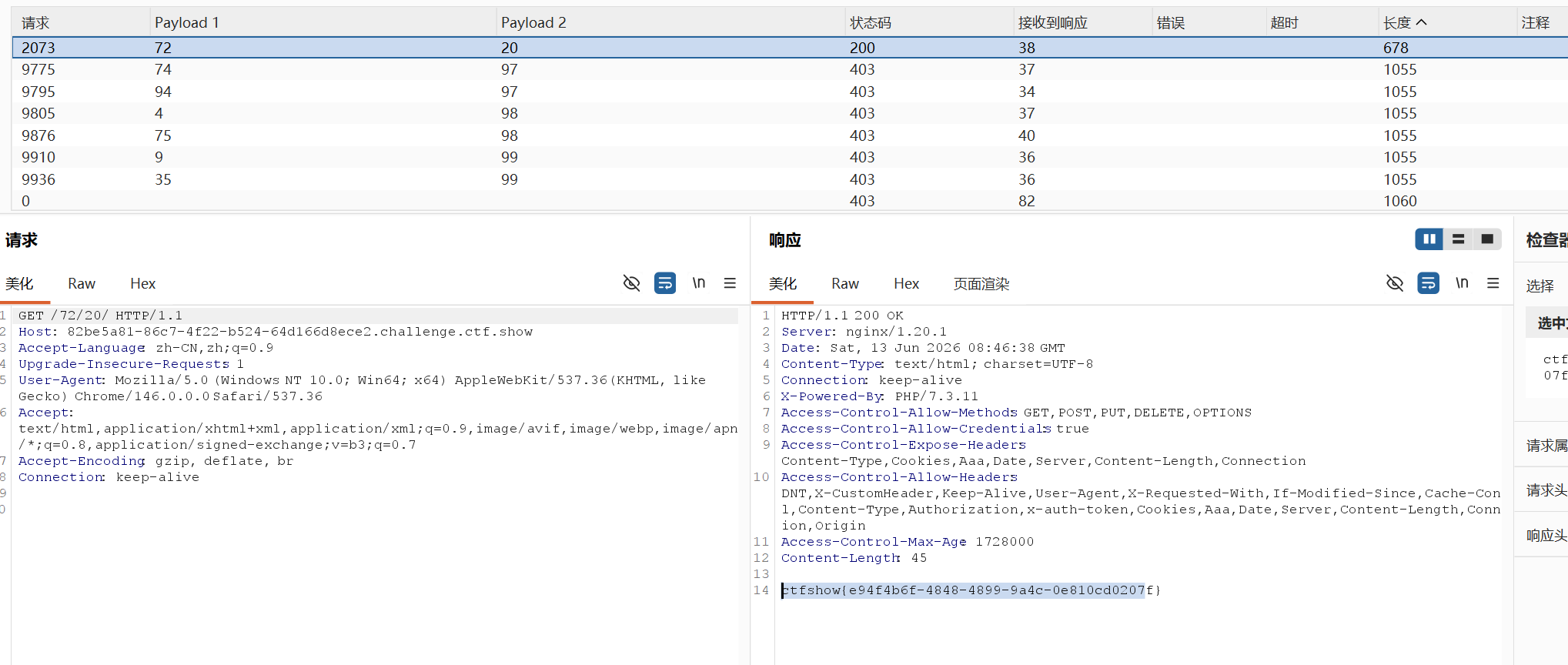Click X-Powered-By PHP header line
1568x665 pixels.
point(880,396)
